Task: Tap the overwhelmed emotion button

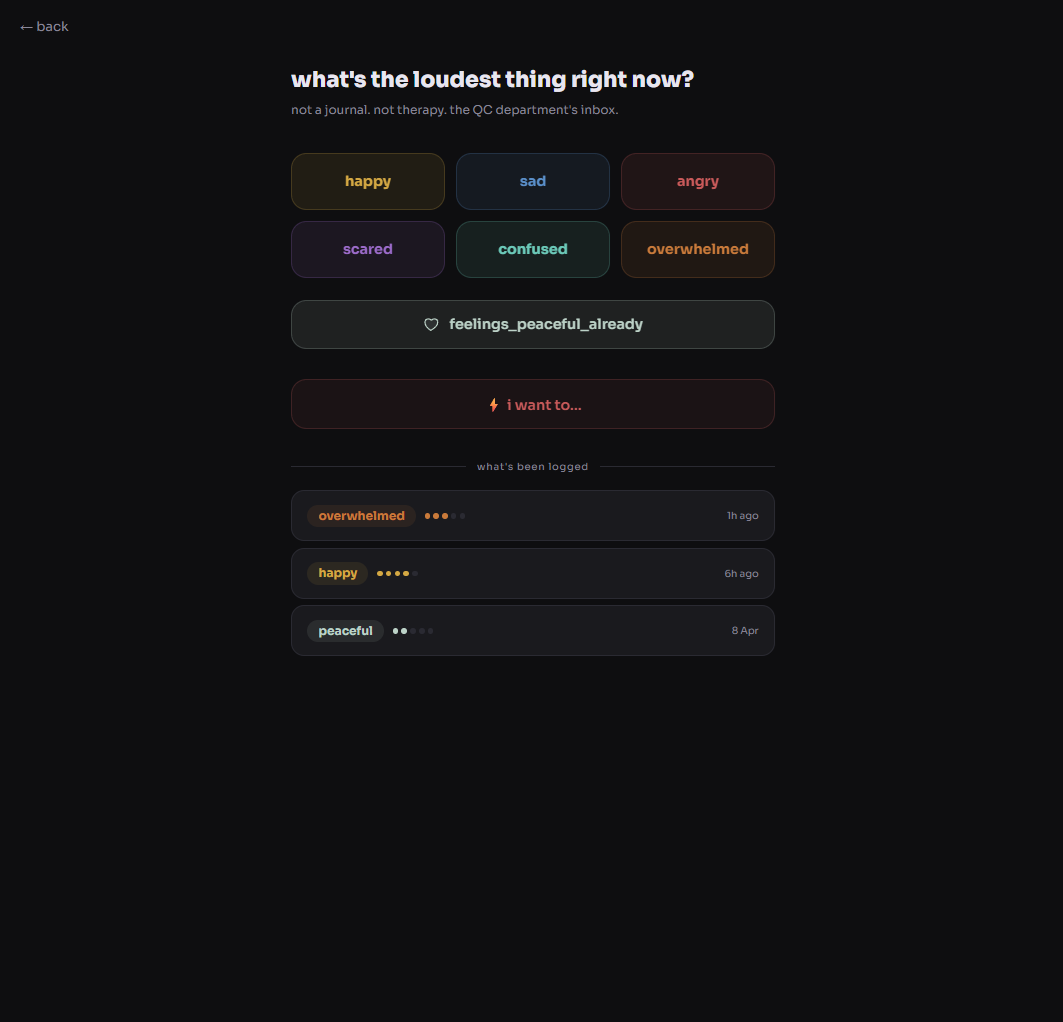Action: tap(698, 250)
